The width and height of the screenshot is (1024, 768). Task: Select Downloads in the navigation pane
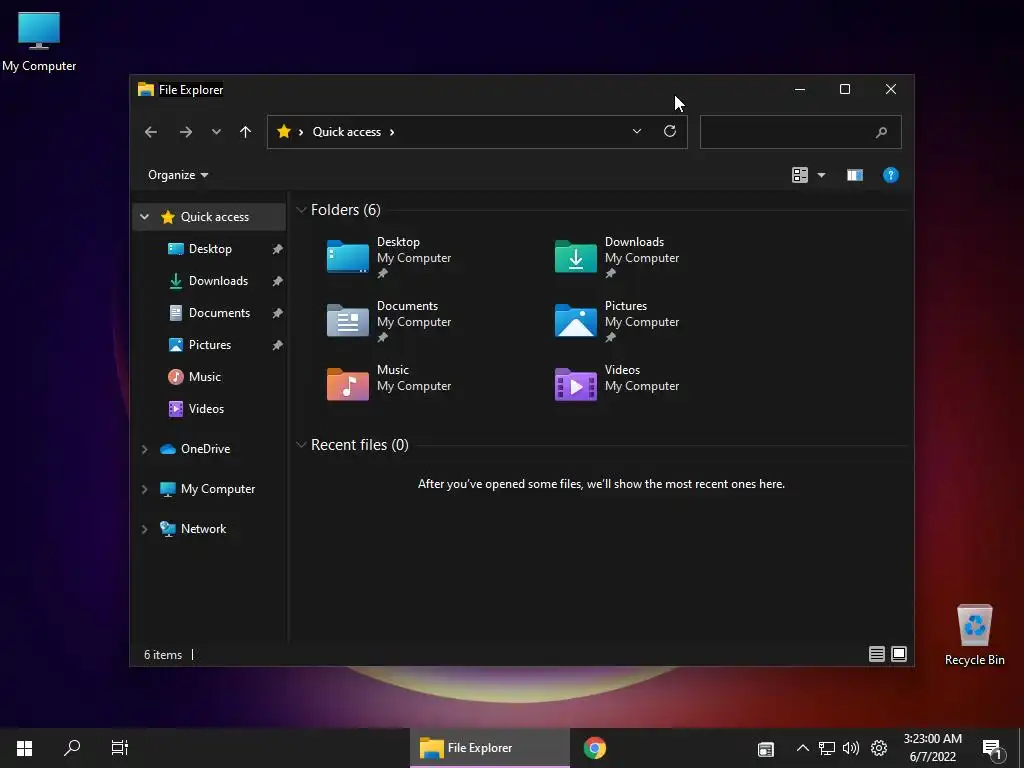tap(218, 281)
